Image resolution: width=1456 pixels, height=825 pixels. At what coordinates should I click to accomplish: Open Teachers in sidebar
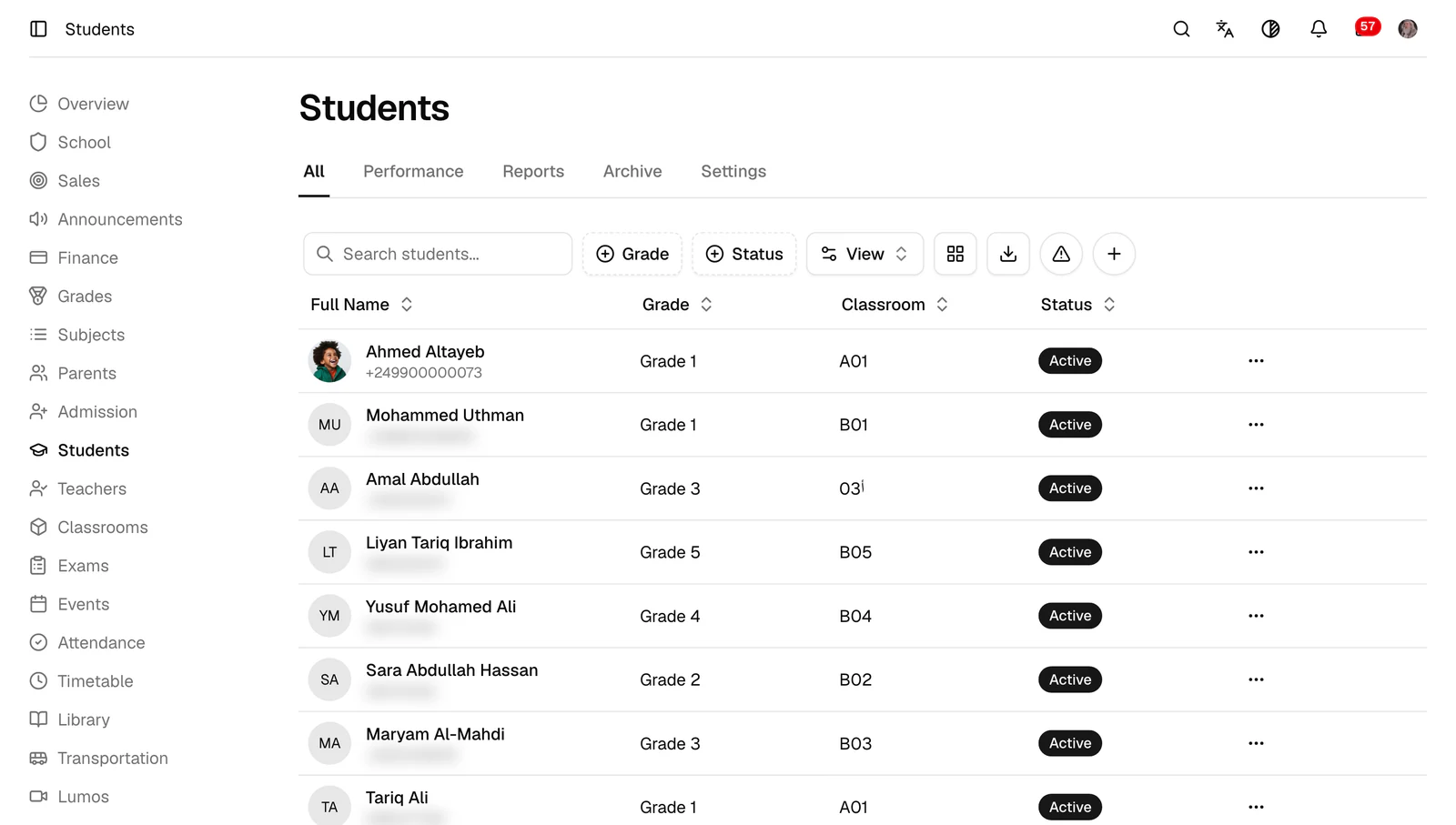coord(78,488)
